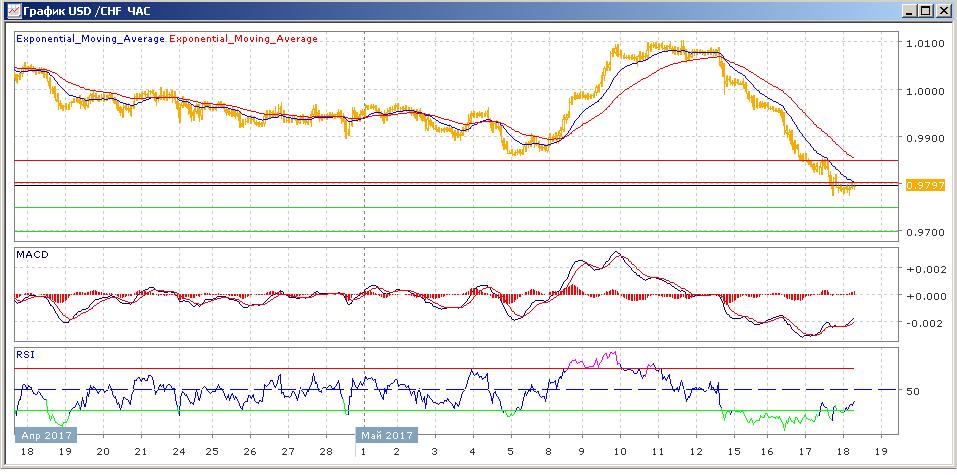The height and width of the screenshot is (475, 957).
Task: Click the 0.9700 price axis label
Action: click(x=925, y=233)
